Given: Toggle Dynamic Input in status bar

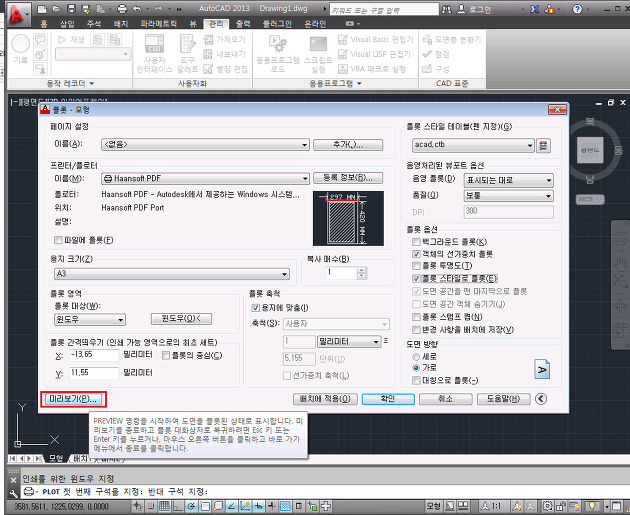Looking at the screenshot, I should point(259,506).
